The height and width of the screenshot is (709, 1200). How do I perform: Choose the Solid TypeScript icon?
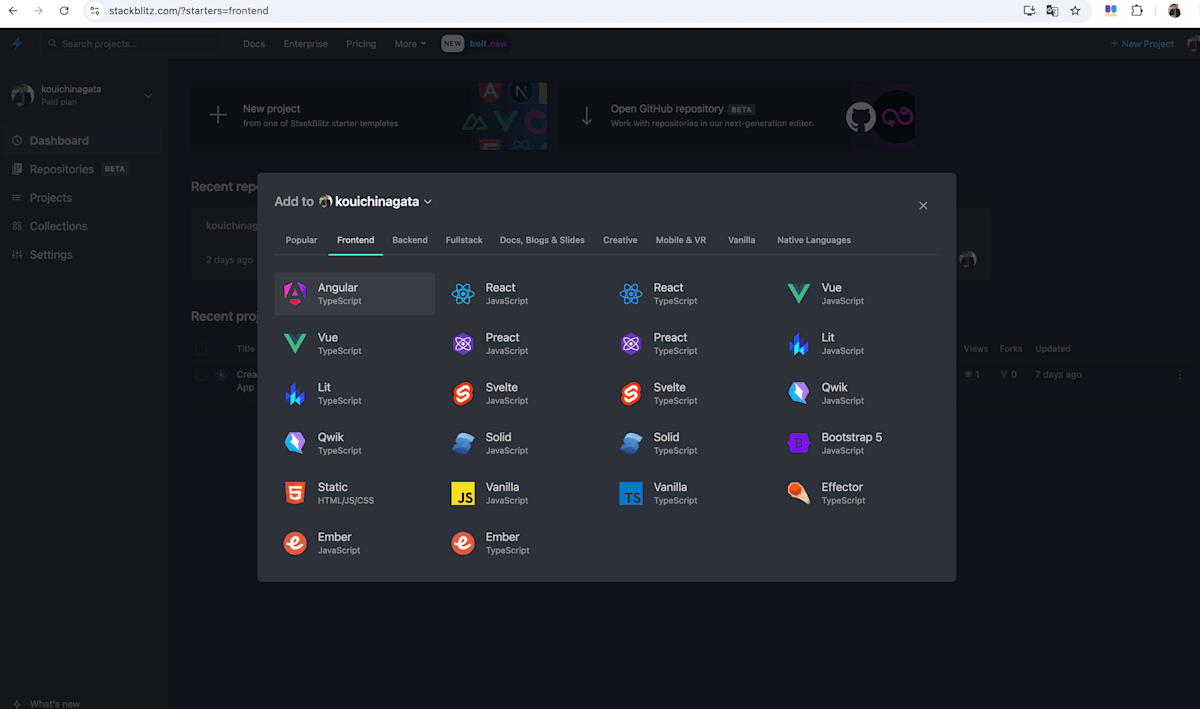pos(631,443)
